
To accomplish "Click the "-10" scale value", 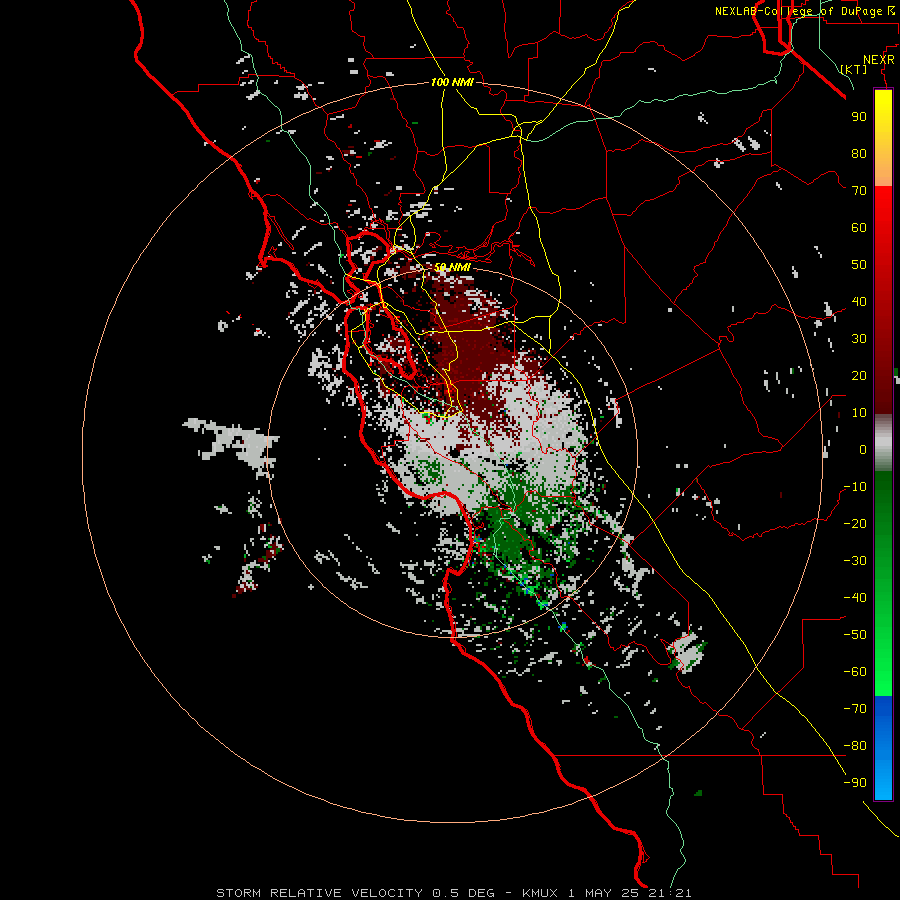I will [855, 487].
